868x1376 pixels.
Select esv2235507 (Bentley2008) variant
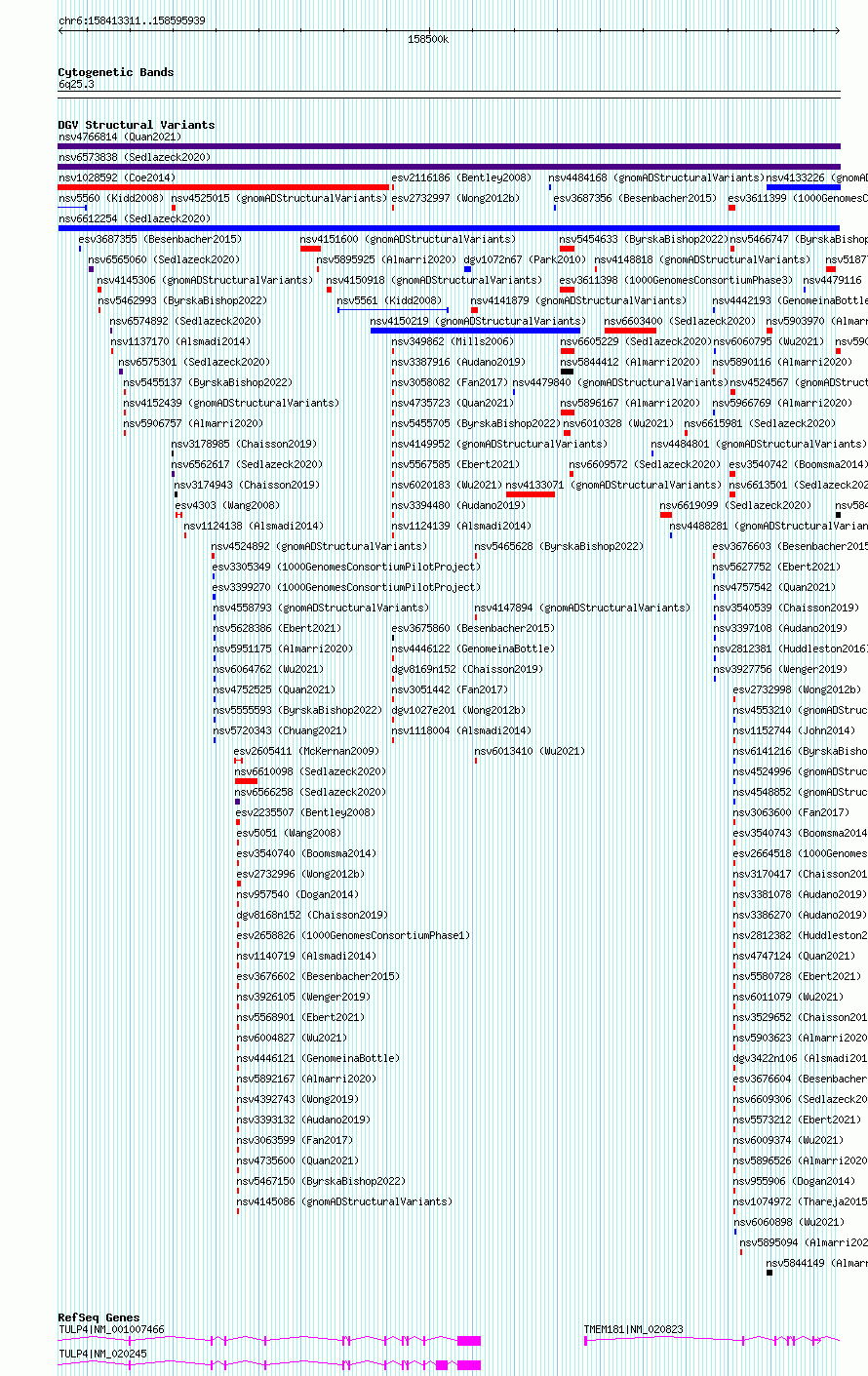(305, 812)
